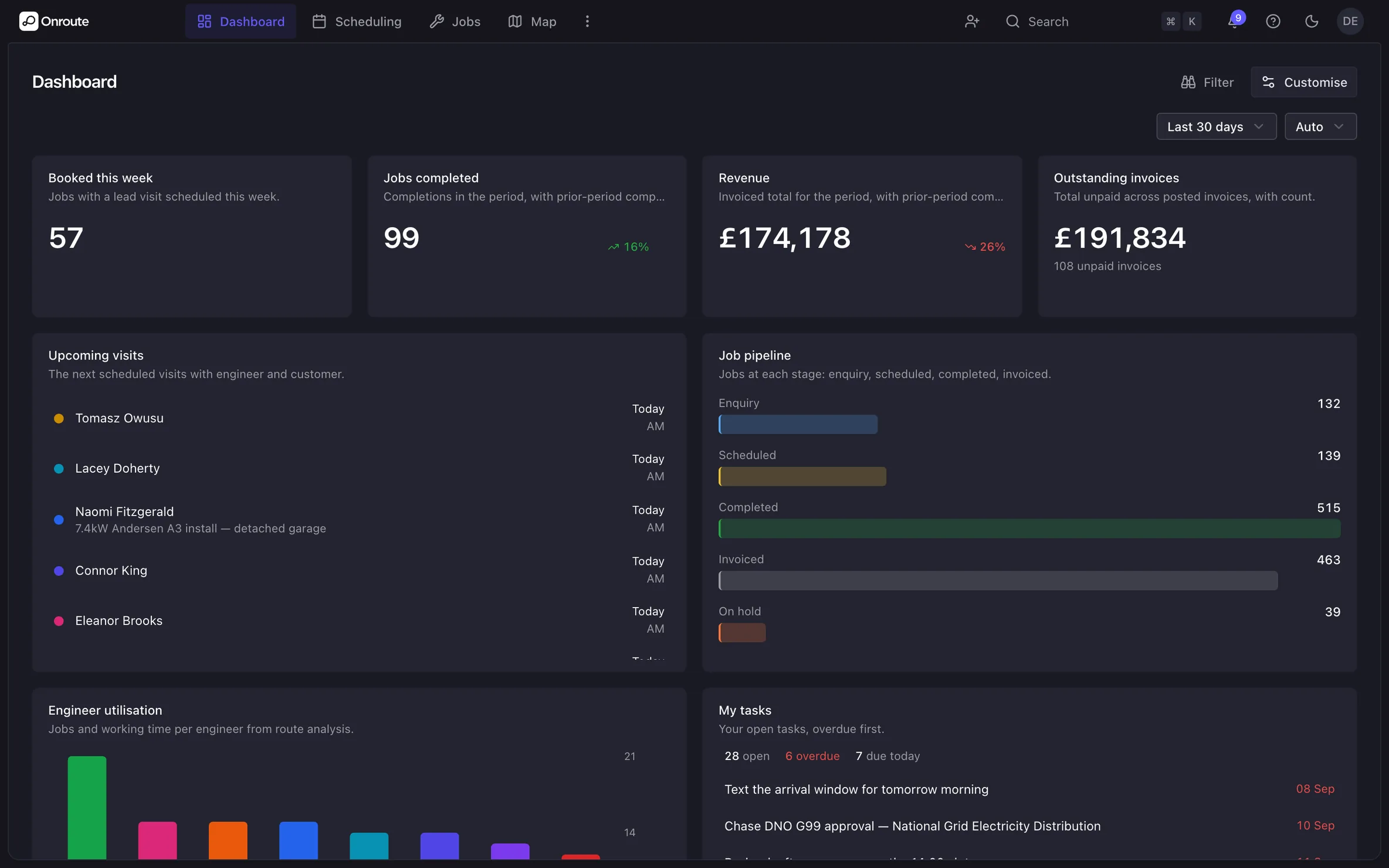Open task Text the arrival window
The width and height of the screenshot is (1389, 868).
tap(1029, 789)
